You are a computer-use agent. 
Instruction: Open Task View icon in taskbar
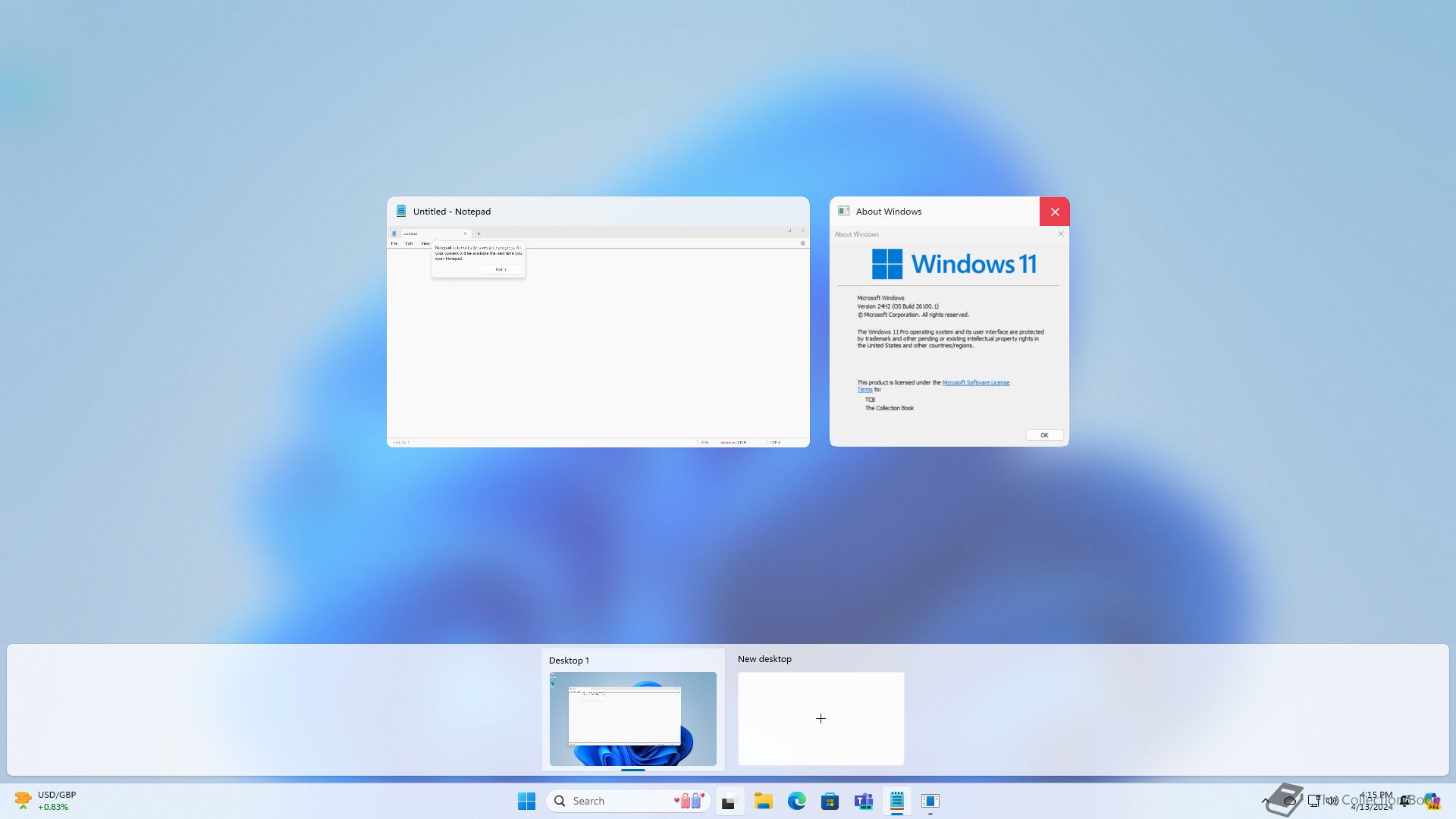click(x=730, y=801)
